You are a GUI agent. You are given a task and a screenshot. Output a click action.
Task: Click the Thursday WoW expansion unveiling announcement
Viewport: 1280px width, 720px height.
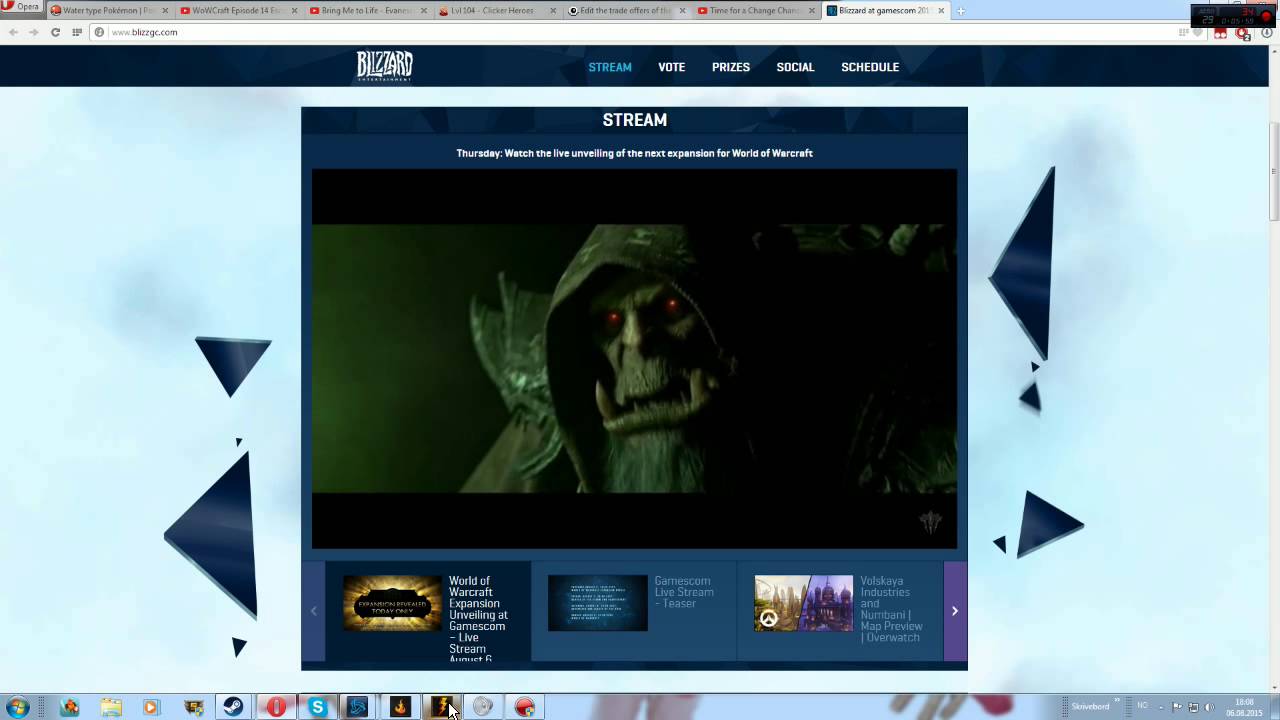(634, 153)
